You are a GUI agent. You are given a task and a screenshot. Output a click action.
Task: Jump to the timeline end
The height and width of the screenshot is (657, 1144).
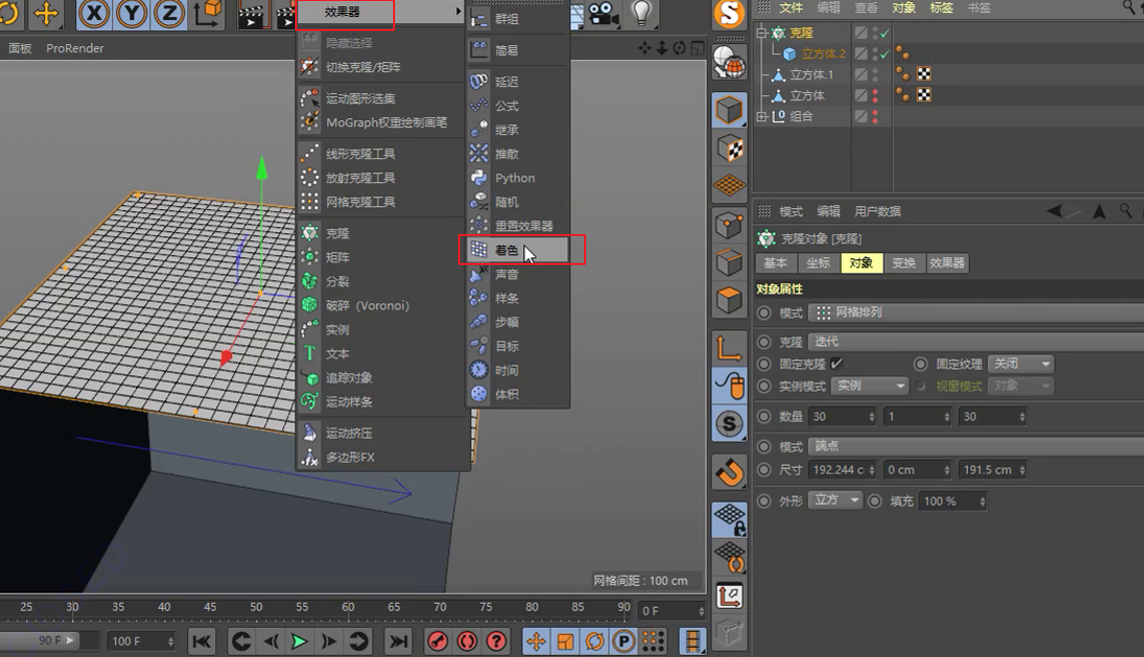(398, 642)
